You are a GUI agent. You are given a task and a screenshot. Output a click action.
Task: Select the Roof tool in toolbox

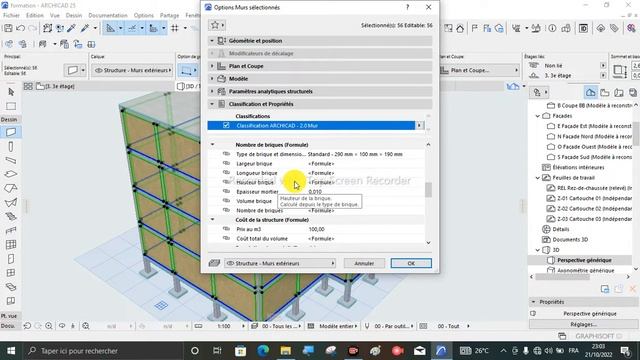[x=11, y=188]
